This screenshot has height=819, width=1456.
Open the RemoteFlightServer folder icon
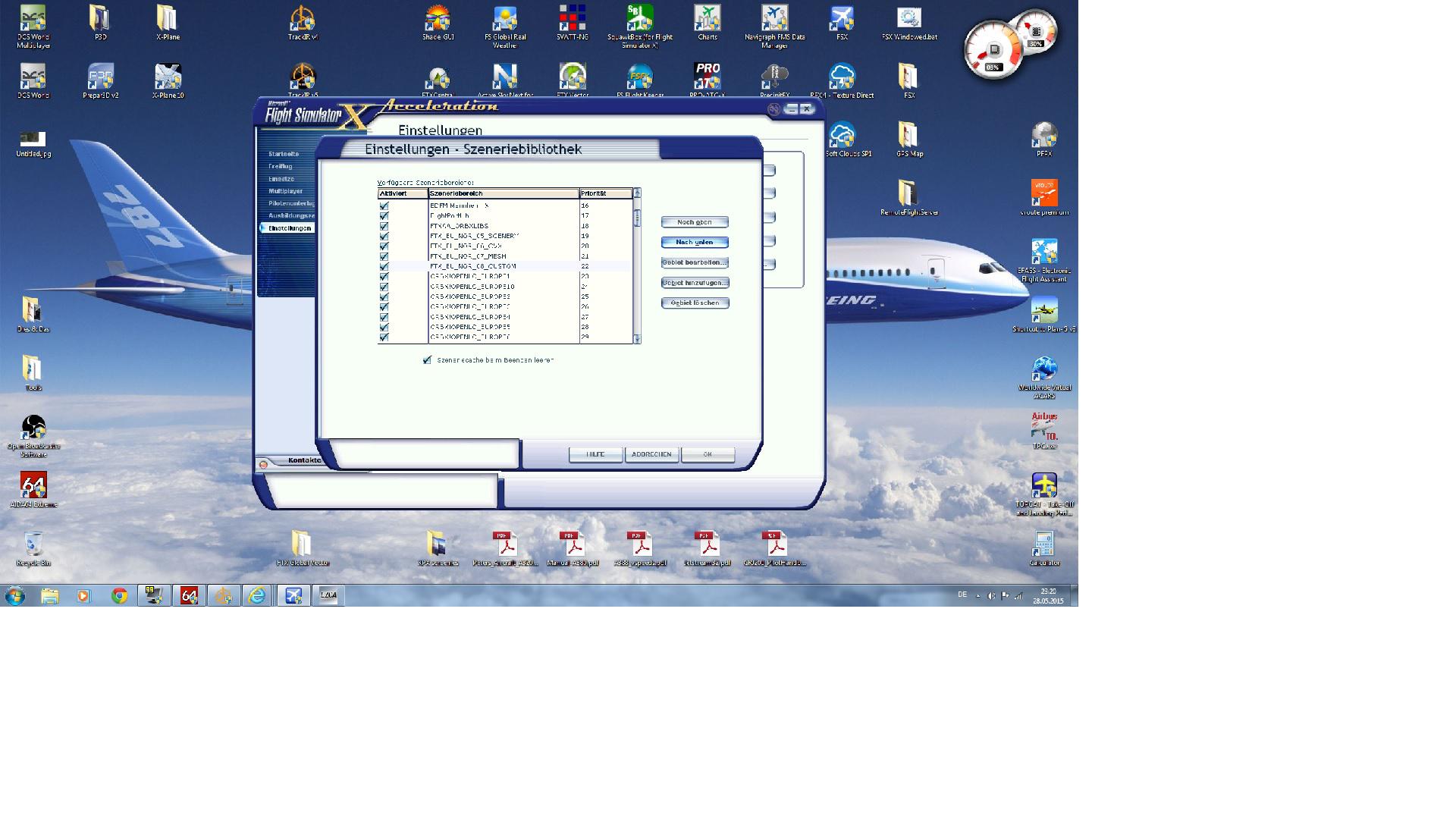[909, 197]
